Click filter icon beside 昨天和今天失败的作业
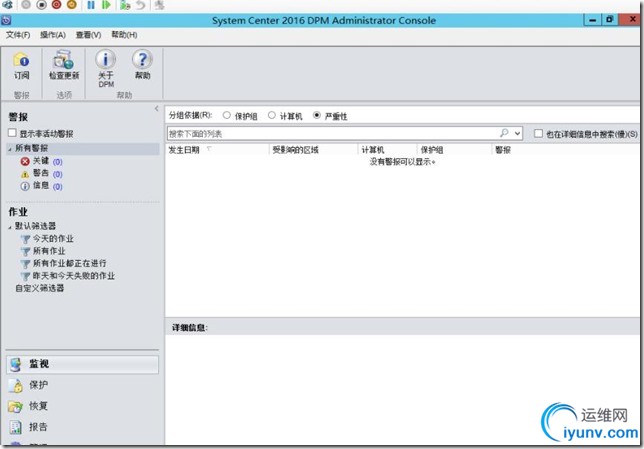This screenshot has width=644, height=449. 25,276
